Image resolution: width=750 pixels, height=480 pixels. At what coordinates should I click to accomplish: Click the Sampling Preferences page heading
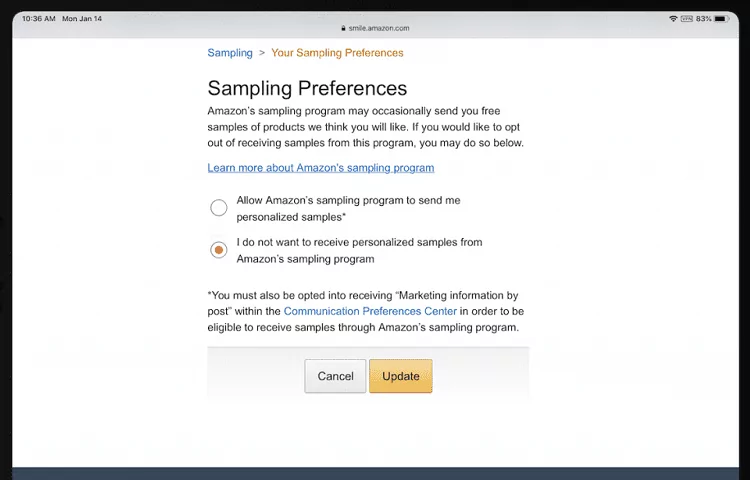tap(307, 88)
